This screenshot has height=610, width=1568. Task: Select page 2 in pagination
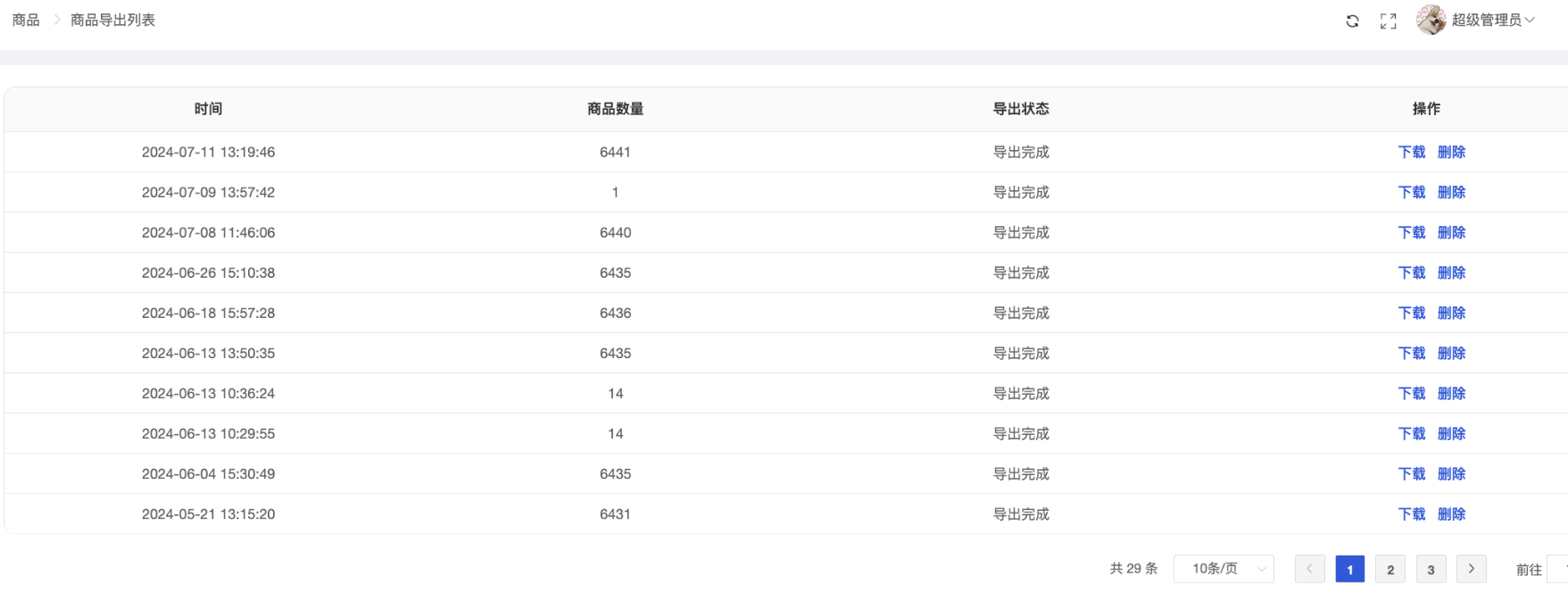1390,569
